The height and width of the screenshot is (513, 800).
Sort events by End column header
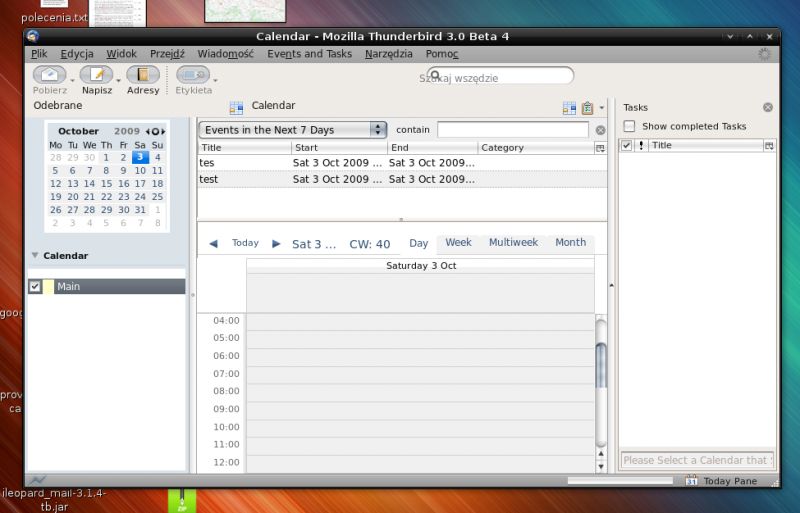tap(433, 148)
